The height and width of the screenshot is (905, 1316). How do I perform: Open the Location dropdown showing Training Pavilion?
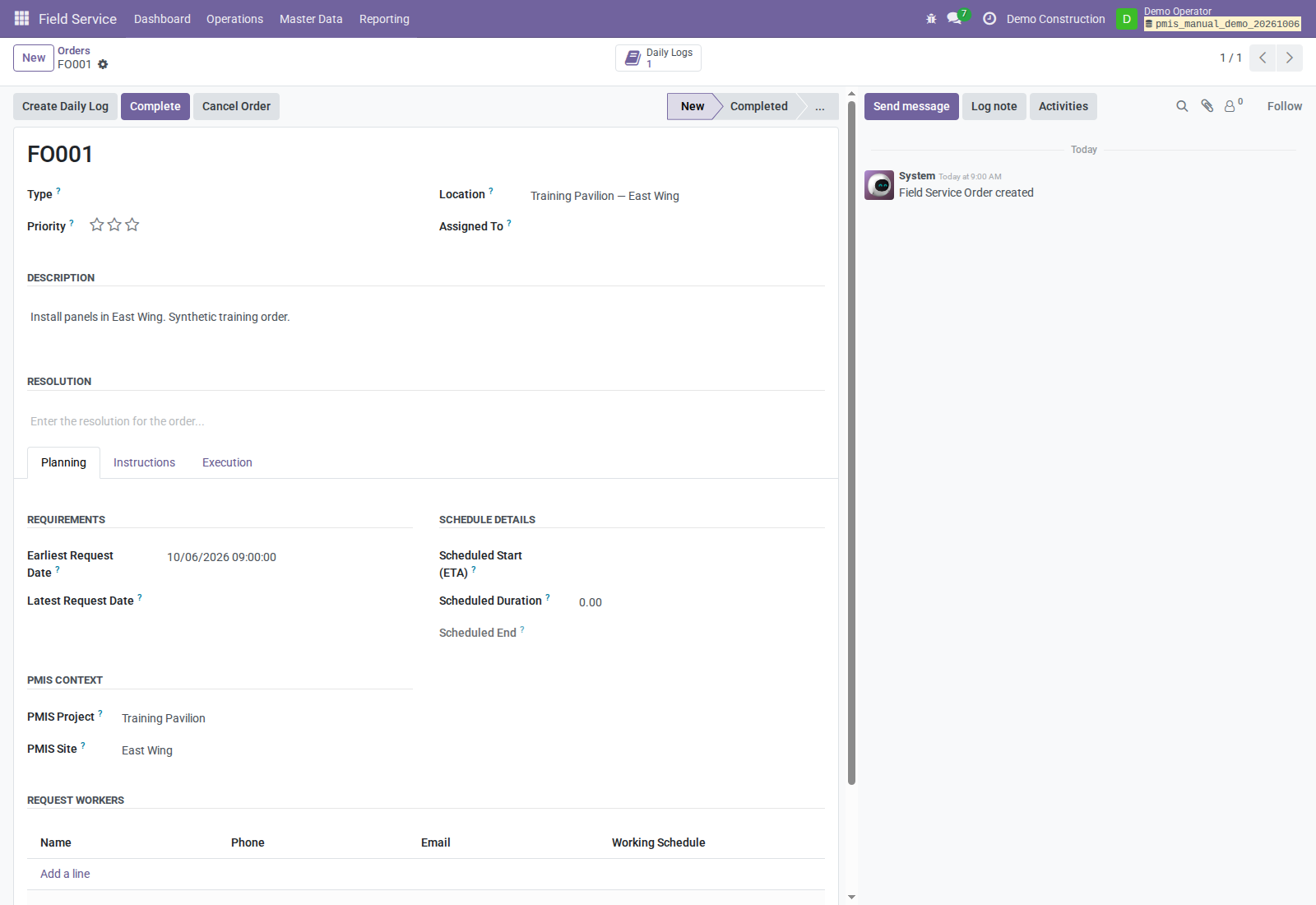(x=678, y=196)
